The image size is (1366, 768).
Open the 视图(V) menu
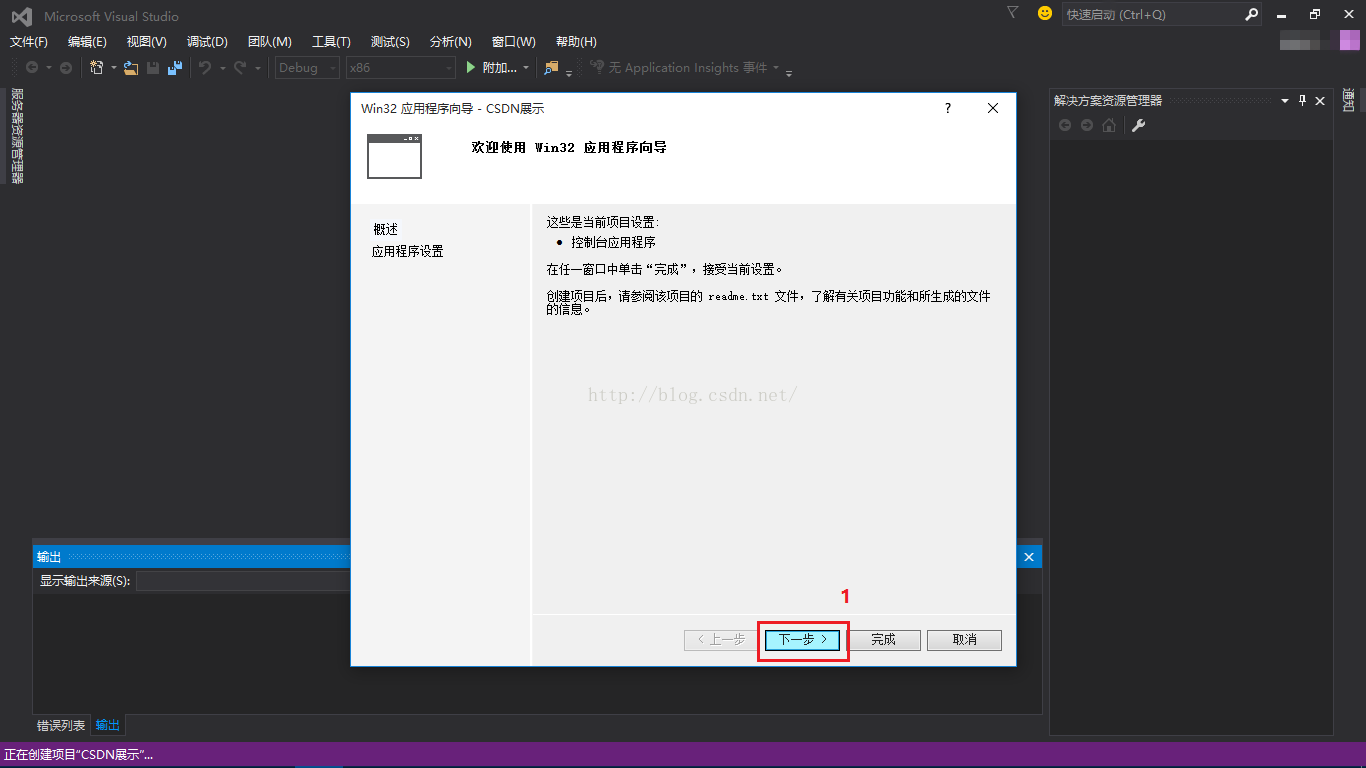coord(146,41)
